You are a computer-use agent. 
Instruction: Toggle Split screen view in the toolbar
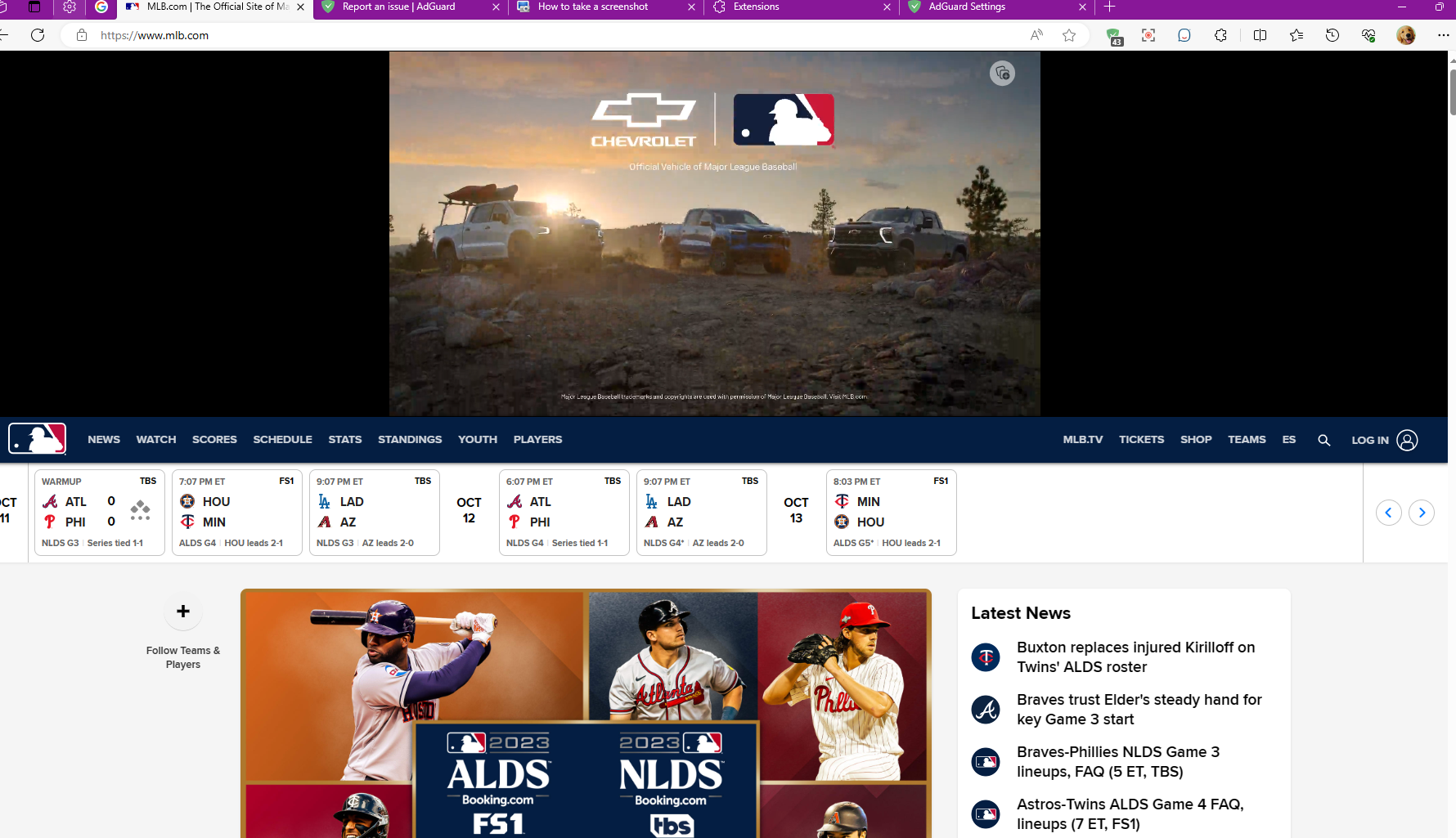point(1260,35)
